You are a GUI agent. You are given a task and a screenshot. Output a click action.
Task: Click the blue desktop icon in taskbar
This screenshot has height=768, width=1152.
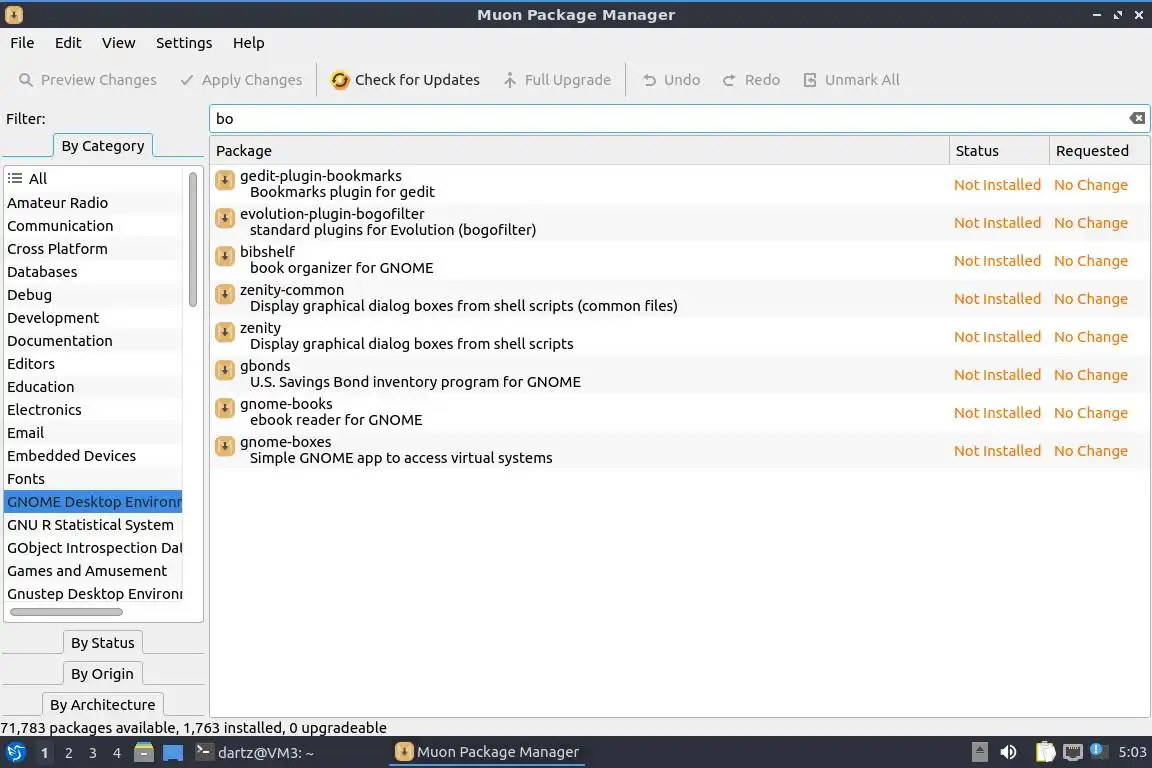[x=173, y=753]
